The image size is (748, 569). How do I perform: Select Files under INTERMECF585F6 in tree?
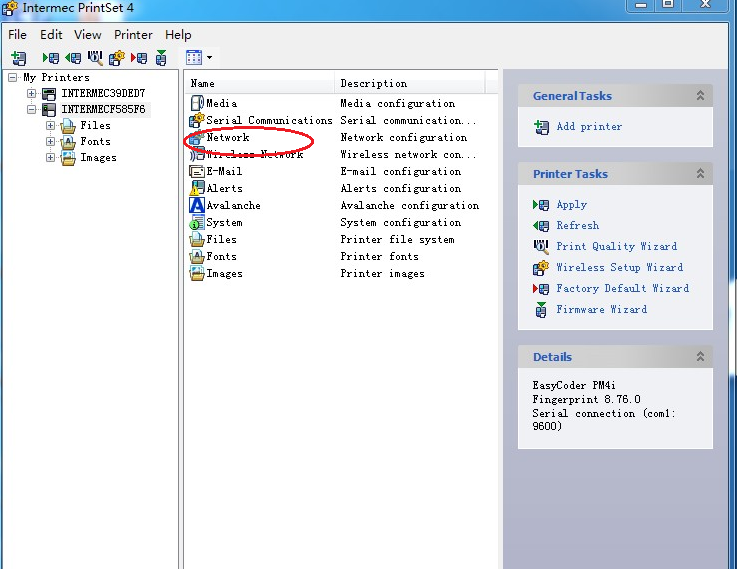point(95,125)
